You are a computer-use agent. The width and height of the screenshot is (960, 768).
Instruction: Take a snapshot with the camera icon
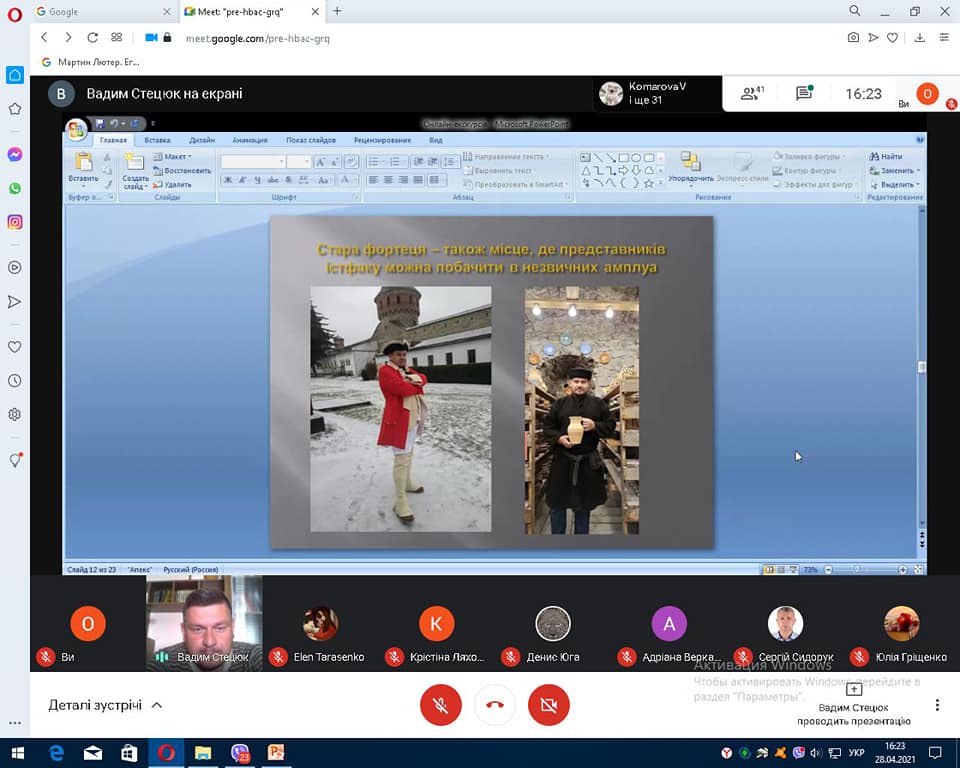click(853, 38)
